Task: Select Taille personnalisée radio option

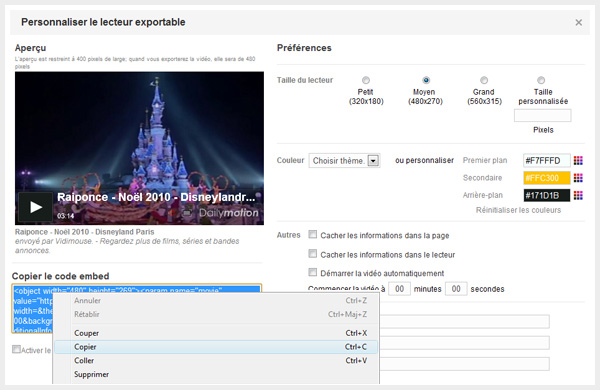Action: [541, 80]
